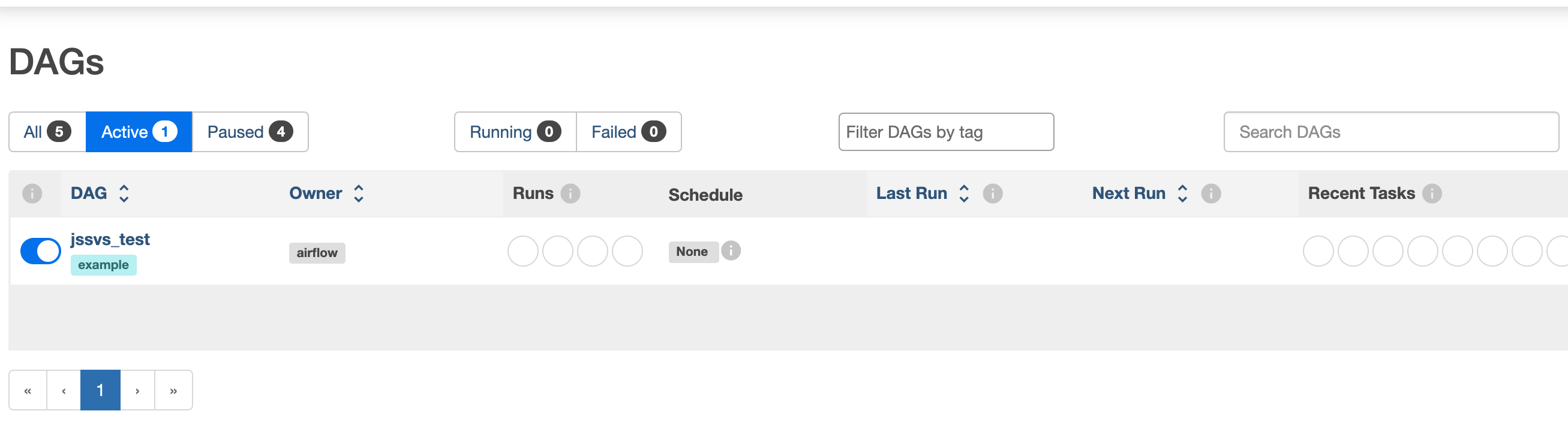Click the example tag label
Screen dimensions: 1568x447
[104, 265]
